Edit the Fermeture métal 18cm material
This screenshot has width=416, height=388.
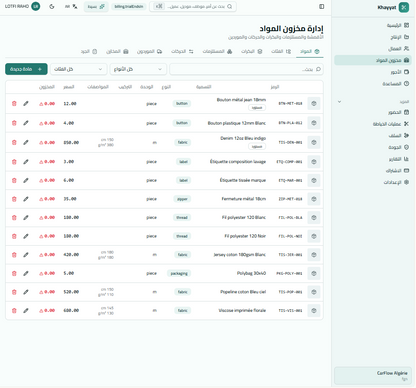(26, 199)
